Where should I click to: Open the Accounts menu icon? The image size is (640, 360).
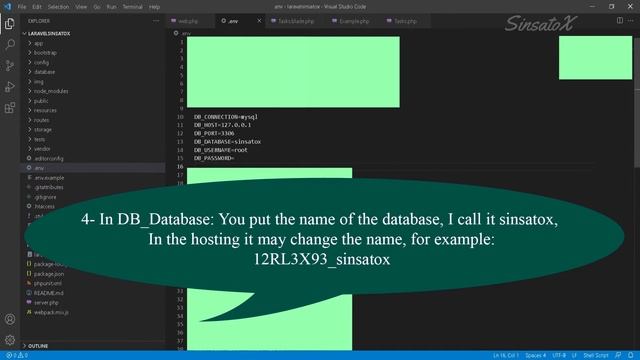point(10,319)
